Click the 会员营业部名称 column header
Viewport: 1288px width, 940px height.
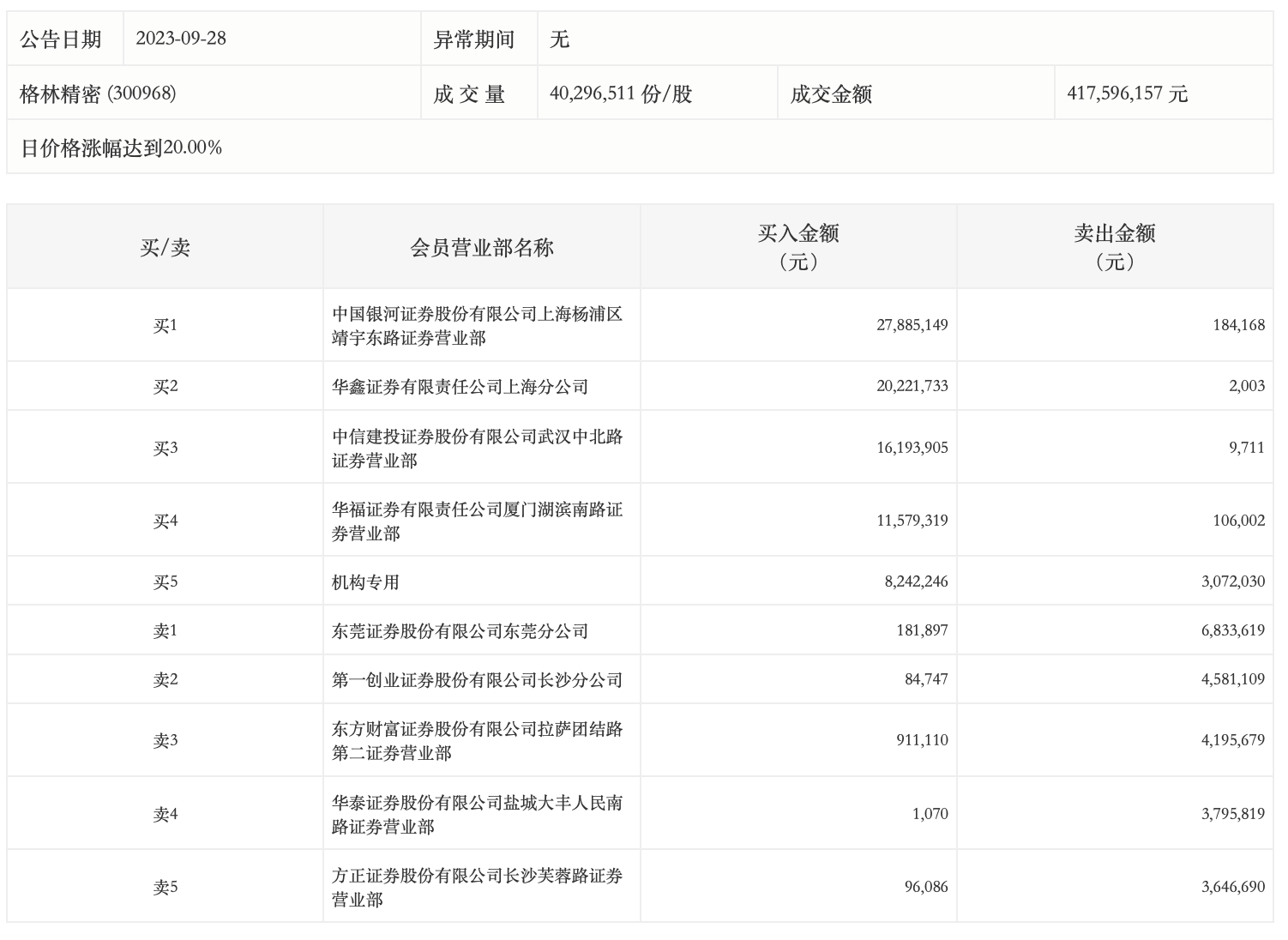[481, 248]
